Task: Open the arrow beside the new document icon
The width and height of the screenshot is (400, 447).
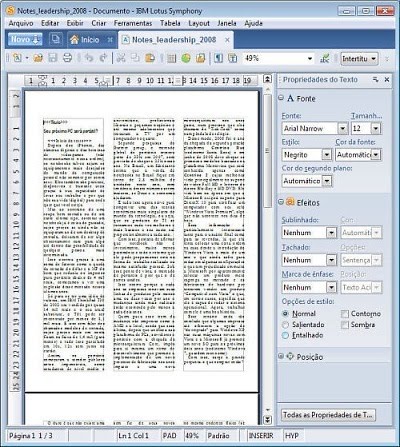Action: click(27, 58)
